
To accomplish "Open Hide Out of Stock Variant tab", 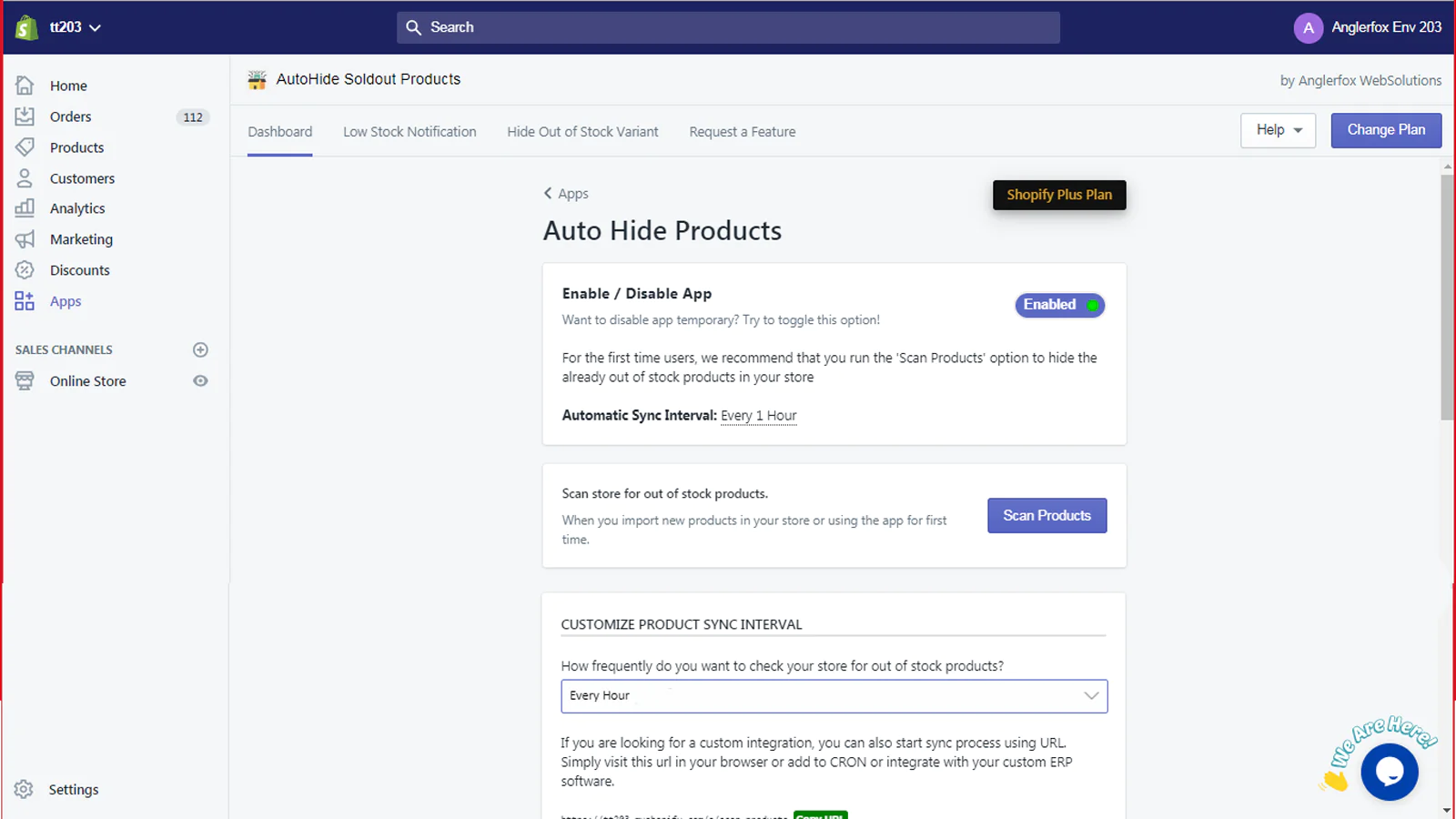I will 582,132.
